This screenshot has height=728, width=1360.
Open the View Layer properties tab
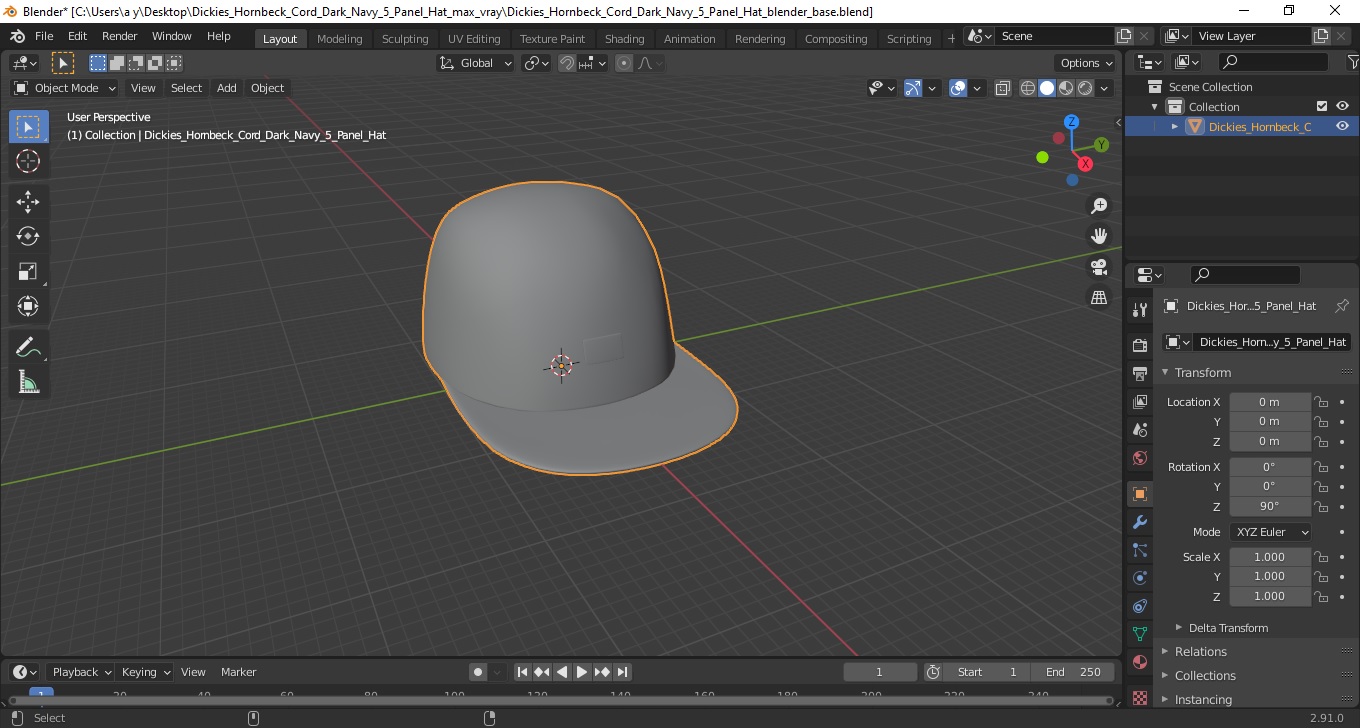[1139, 401]
